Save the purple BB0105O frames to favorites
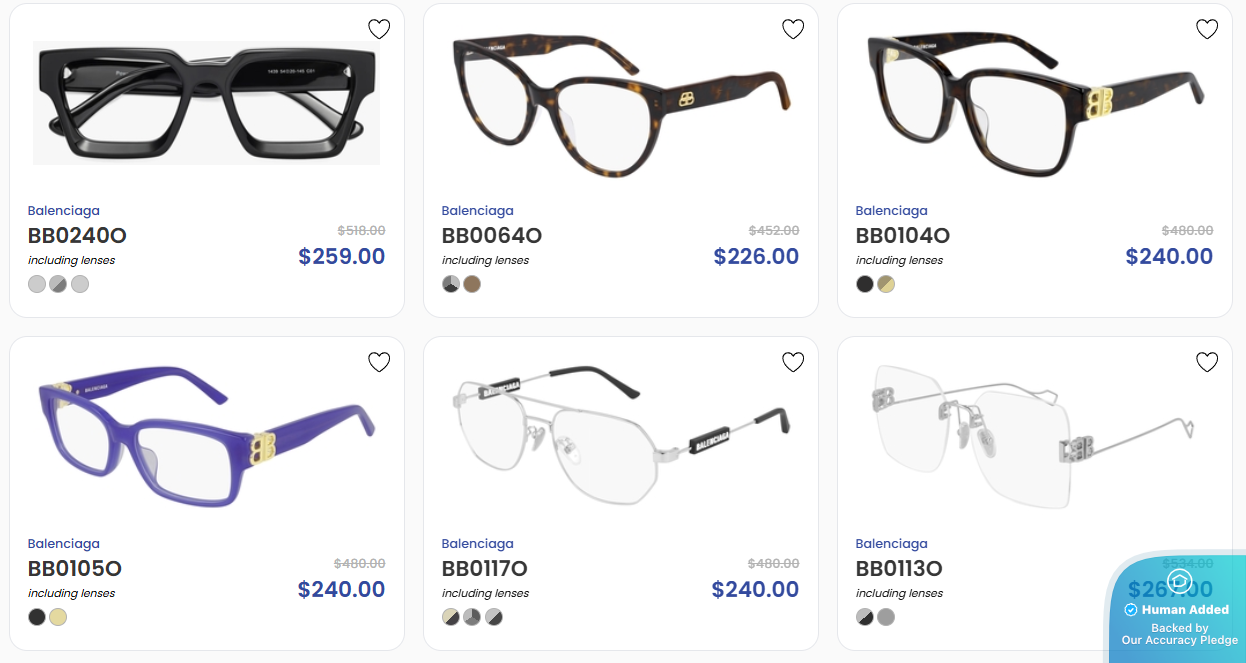 click(379, 362)
